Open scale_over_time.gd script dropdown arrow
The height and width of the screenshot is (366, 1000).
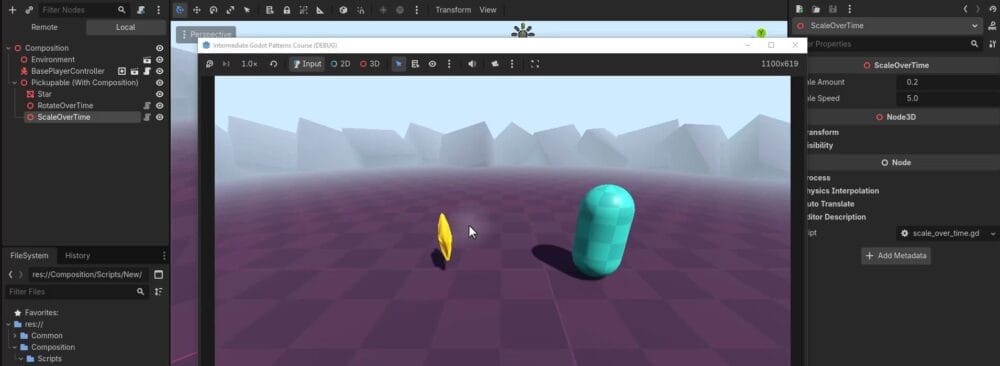993,233
